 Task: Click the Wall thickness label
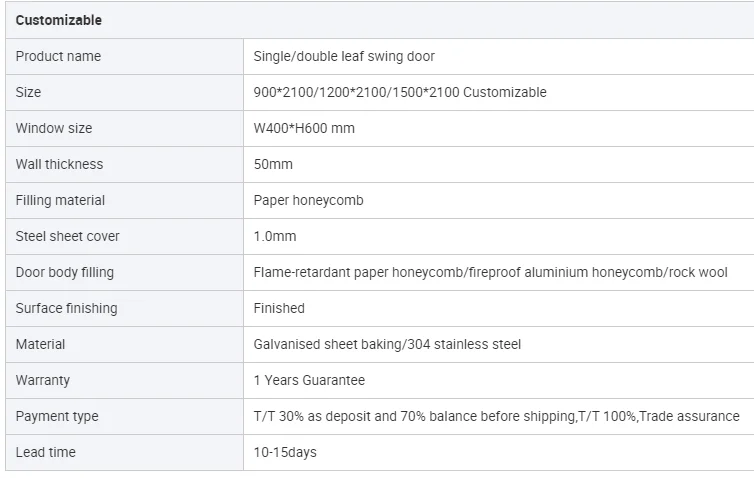tap(59, 164)
